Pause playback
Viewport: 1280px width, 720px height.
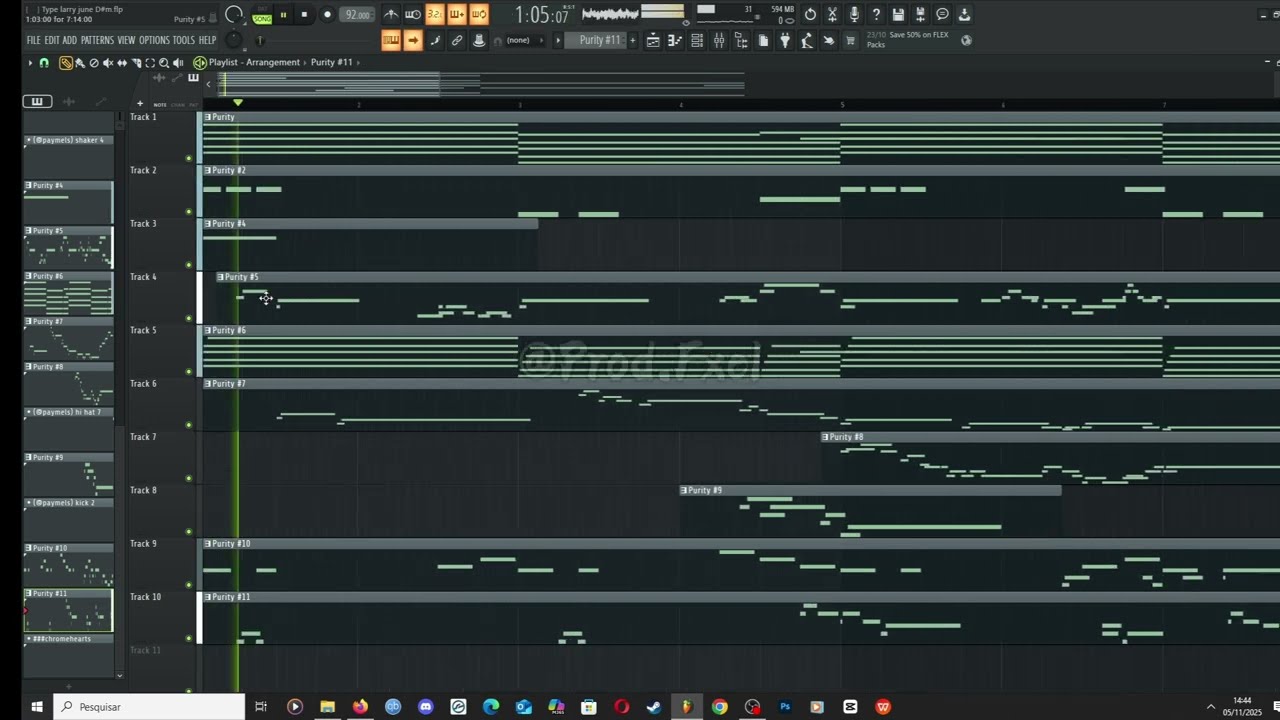click(x=283, y=15)
